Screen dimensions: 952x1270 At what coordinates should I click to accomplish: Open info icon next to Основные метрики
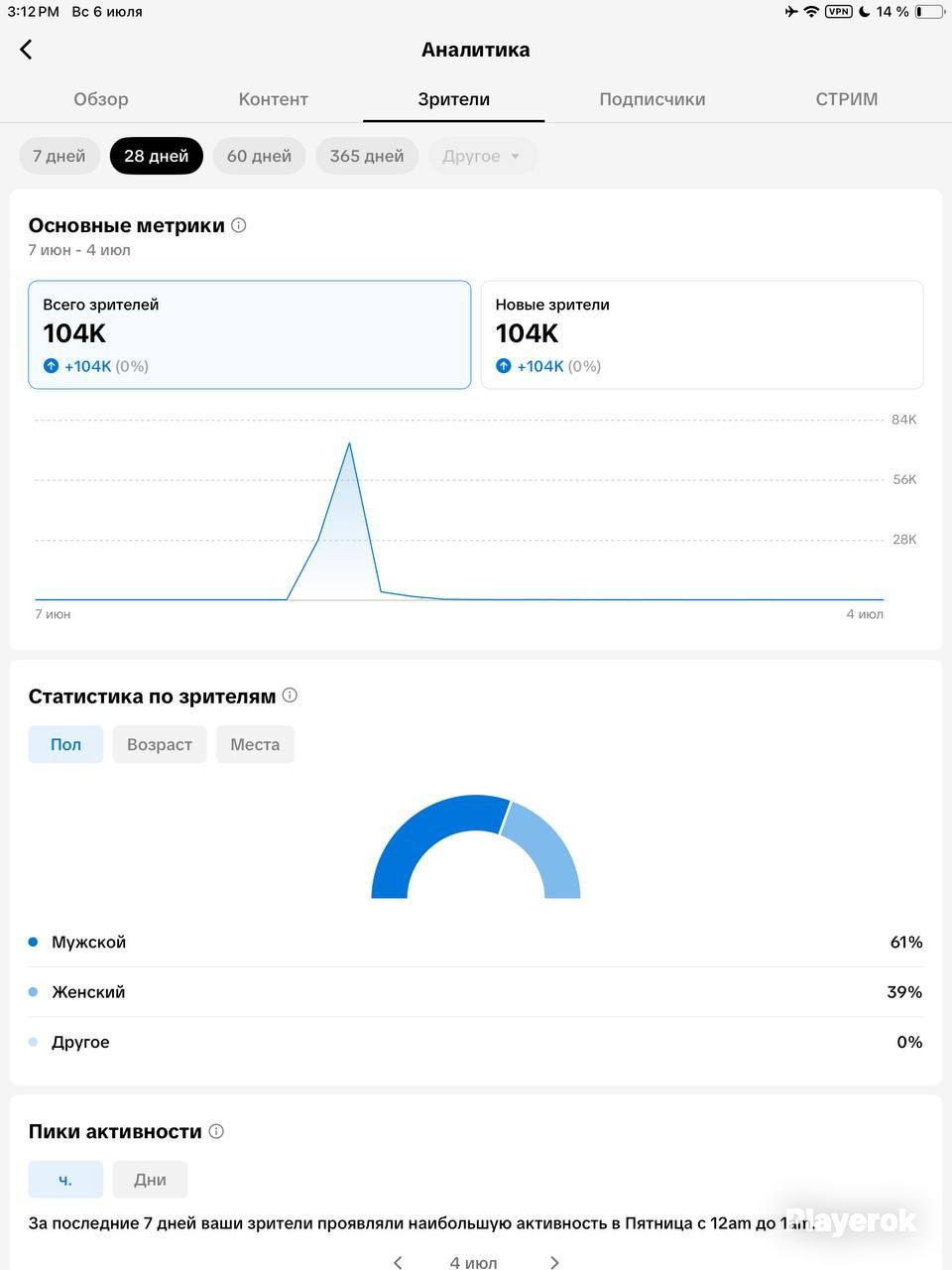239,225
